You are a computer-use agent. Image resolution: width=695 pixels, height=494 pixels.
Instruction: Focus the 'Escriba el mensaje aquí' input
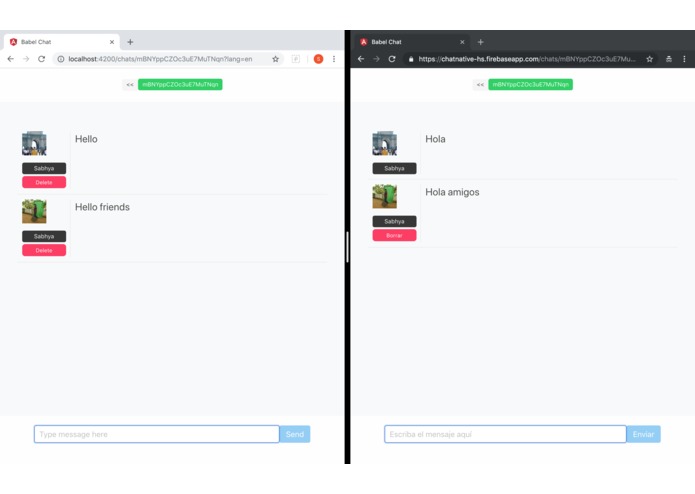coord(505,434)
